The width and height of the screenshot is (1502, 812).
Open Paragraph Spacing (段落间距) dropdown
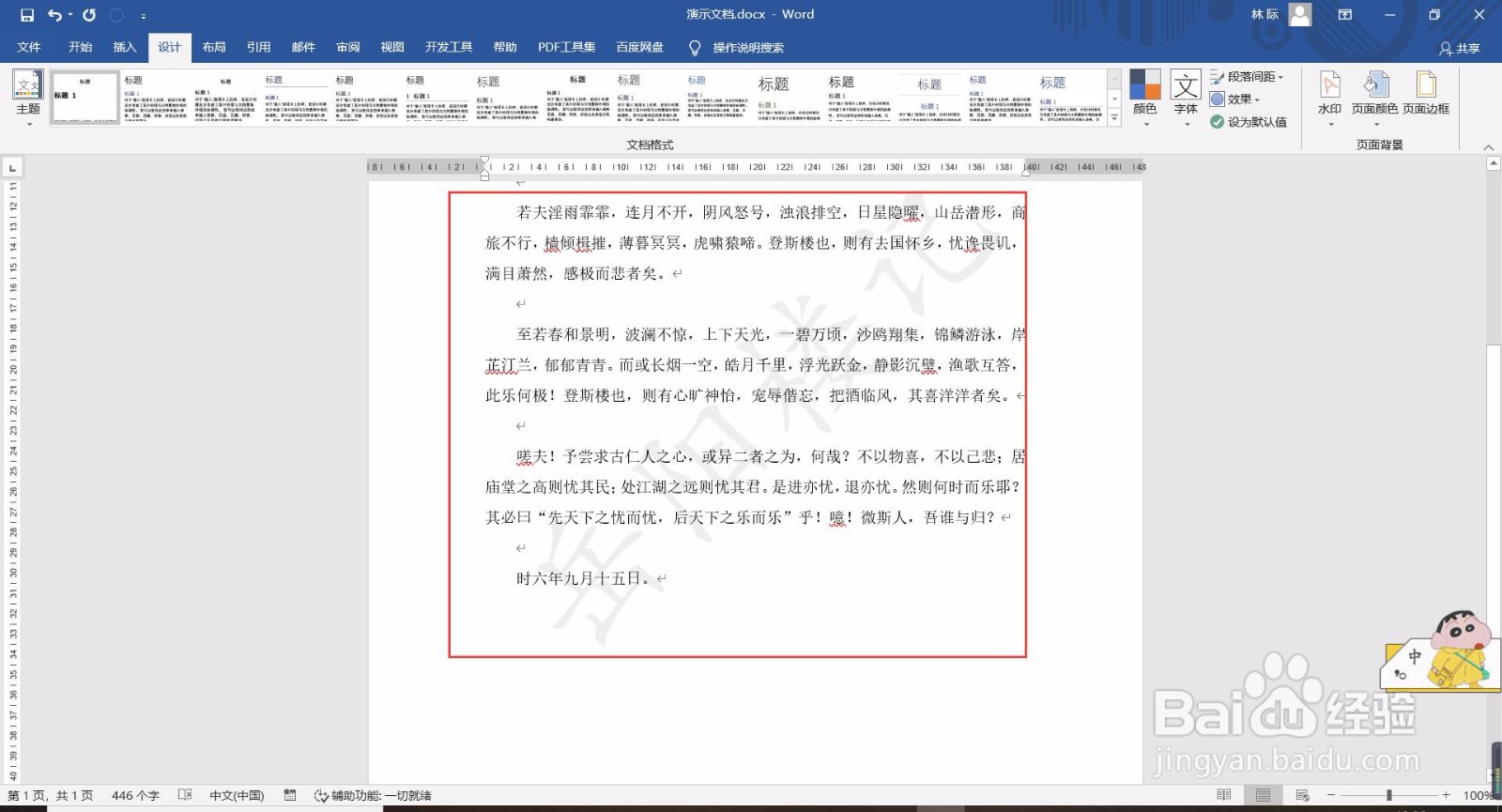tap(1247, 77)
